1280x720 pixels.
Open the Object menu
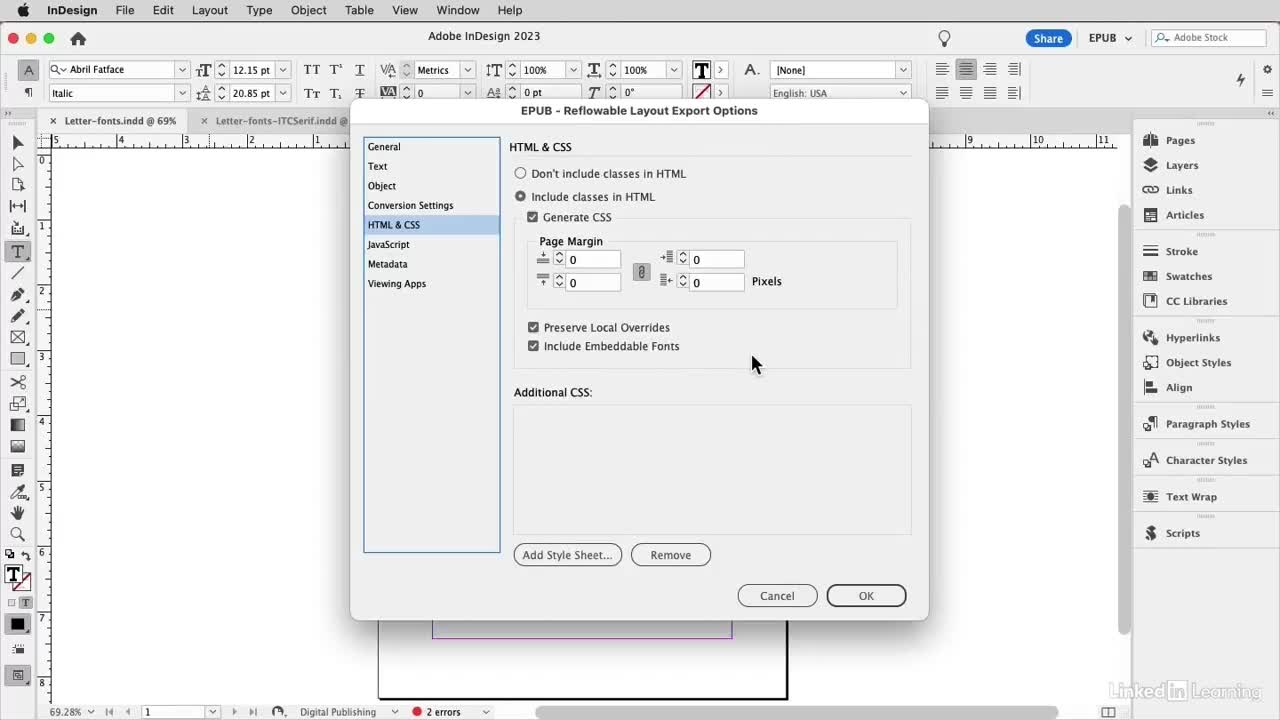[308, 10]
